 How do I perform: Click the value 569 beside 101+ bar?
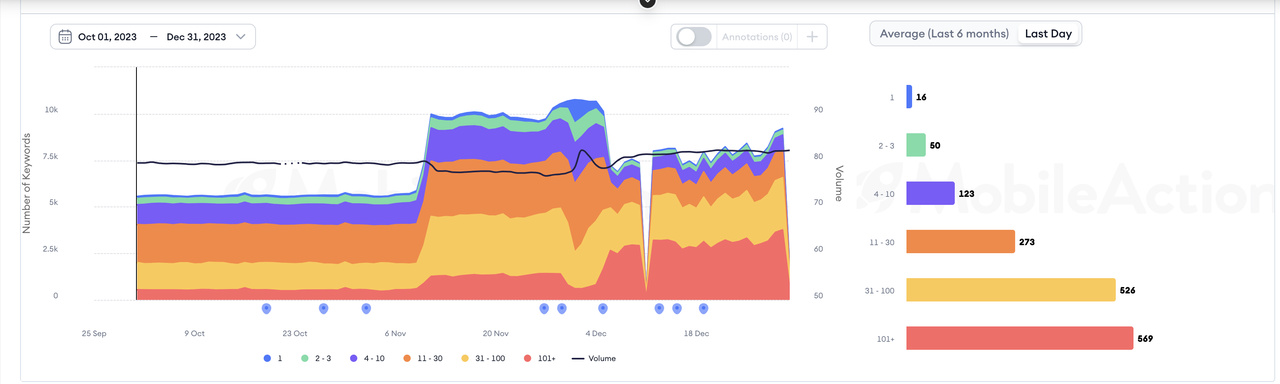(x=1145, y=339)
